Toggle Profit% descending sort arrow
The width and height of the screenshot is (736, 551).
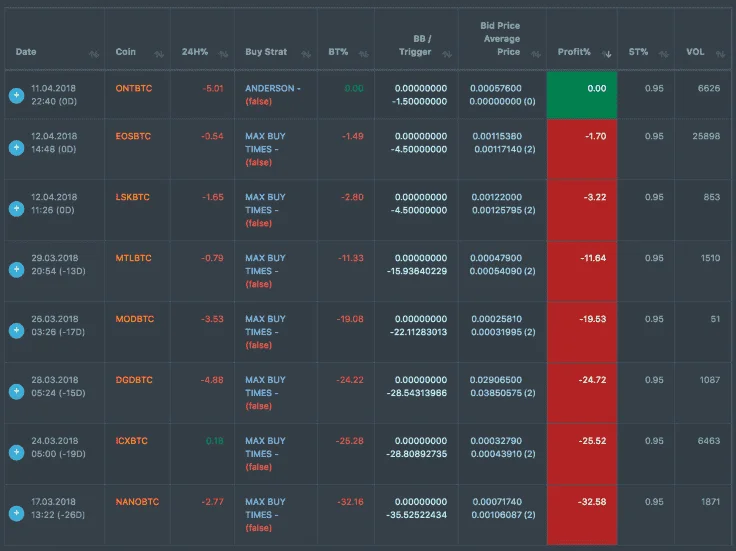(x=607, y=54)
